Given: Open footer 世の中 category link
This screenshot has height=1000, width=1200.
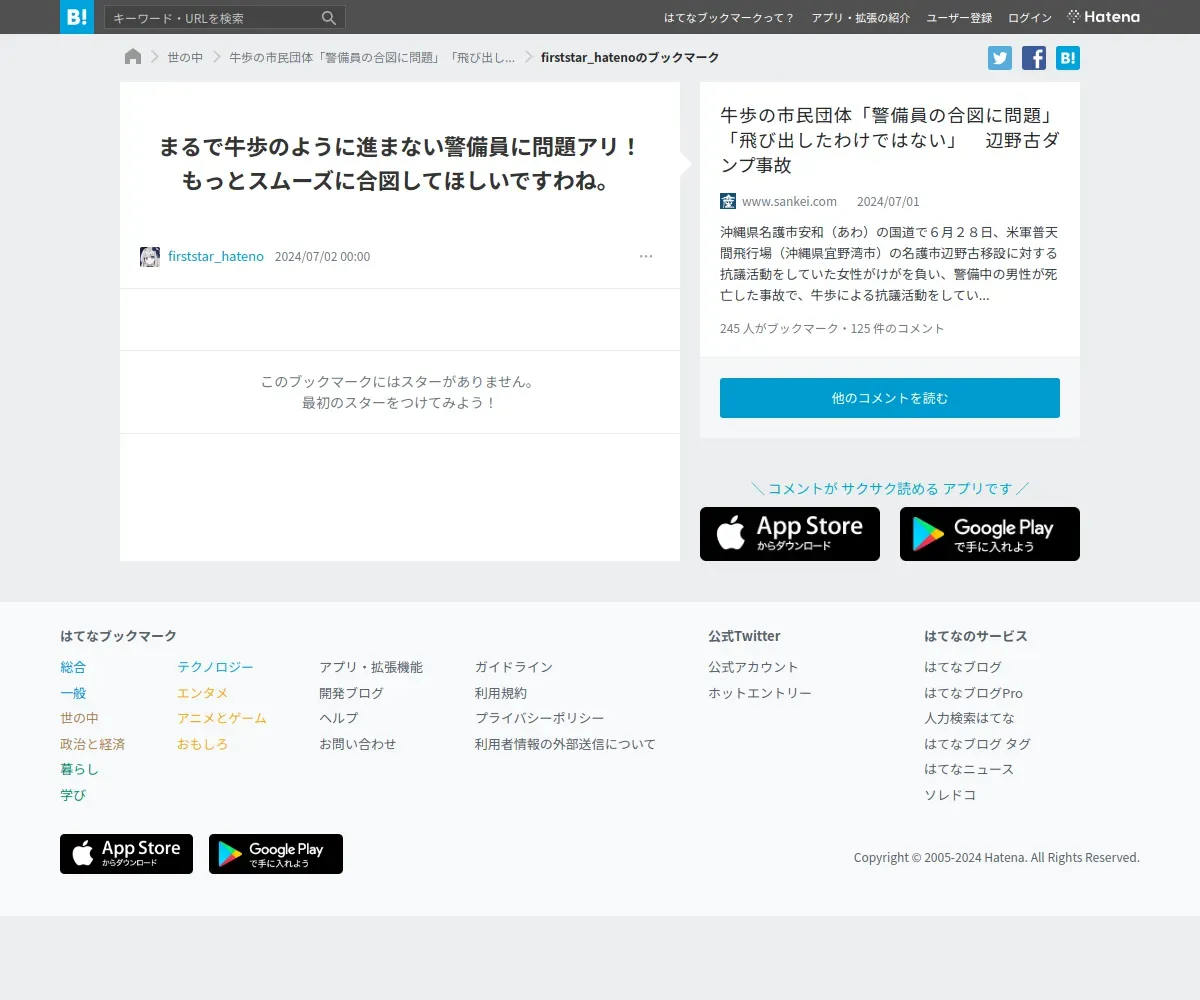Looking at the screenshot, I should tap(79, 718).
